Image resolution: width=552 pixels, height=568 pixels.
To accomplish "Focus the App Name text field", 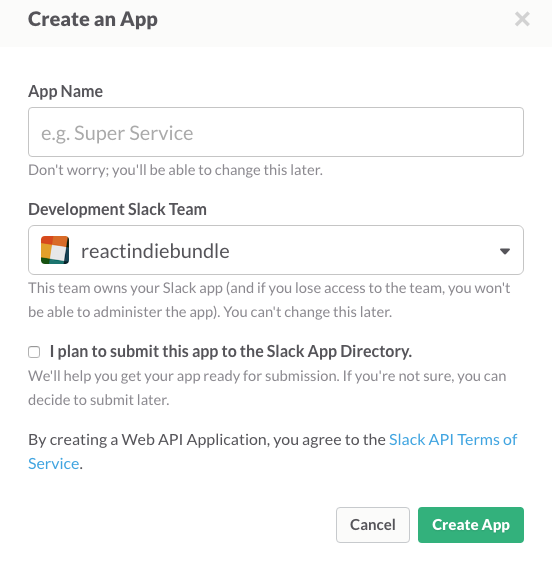I will 276,132.
